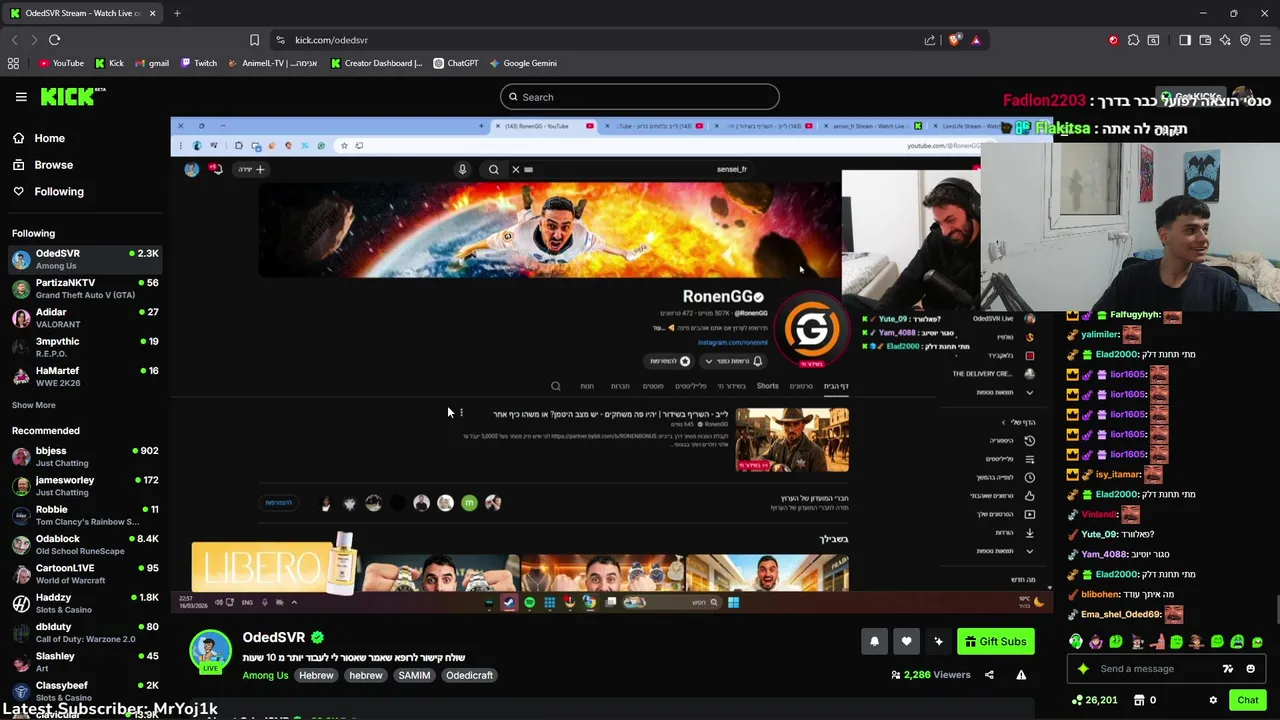Open the Odablock Old School RuneScape channel
Screen dimensions: 1280x720
point(85,545)
